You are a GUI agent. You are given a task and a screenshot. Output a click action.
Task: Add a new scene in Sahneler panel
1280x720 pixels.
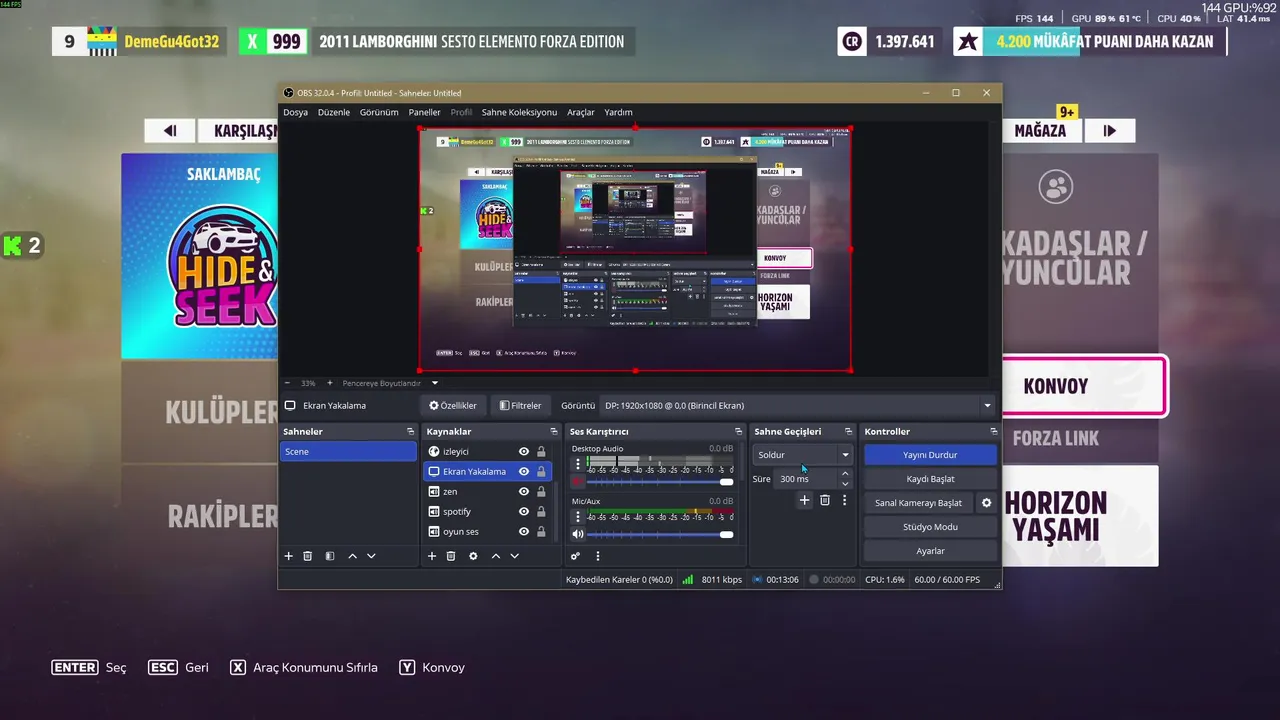(x=288, y=556)
